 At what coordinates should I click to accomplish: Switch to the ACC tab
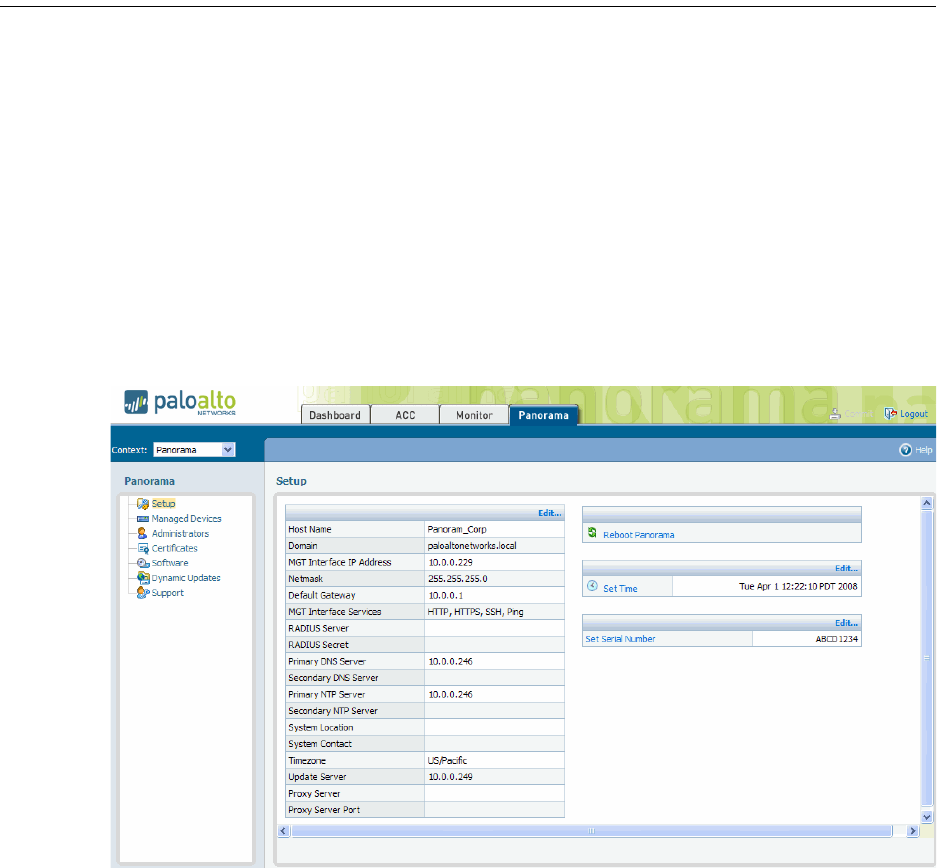tap(405, 415)
